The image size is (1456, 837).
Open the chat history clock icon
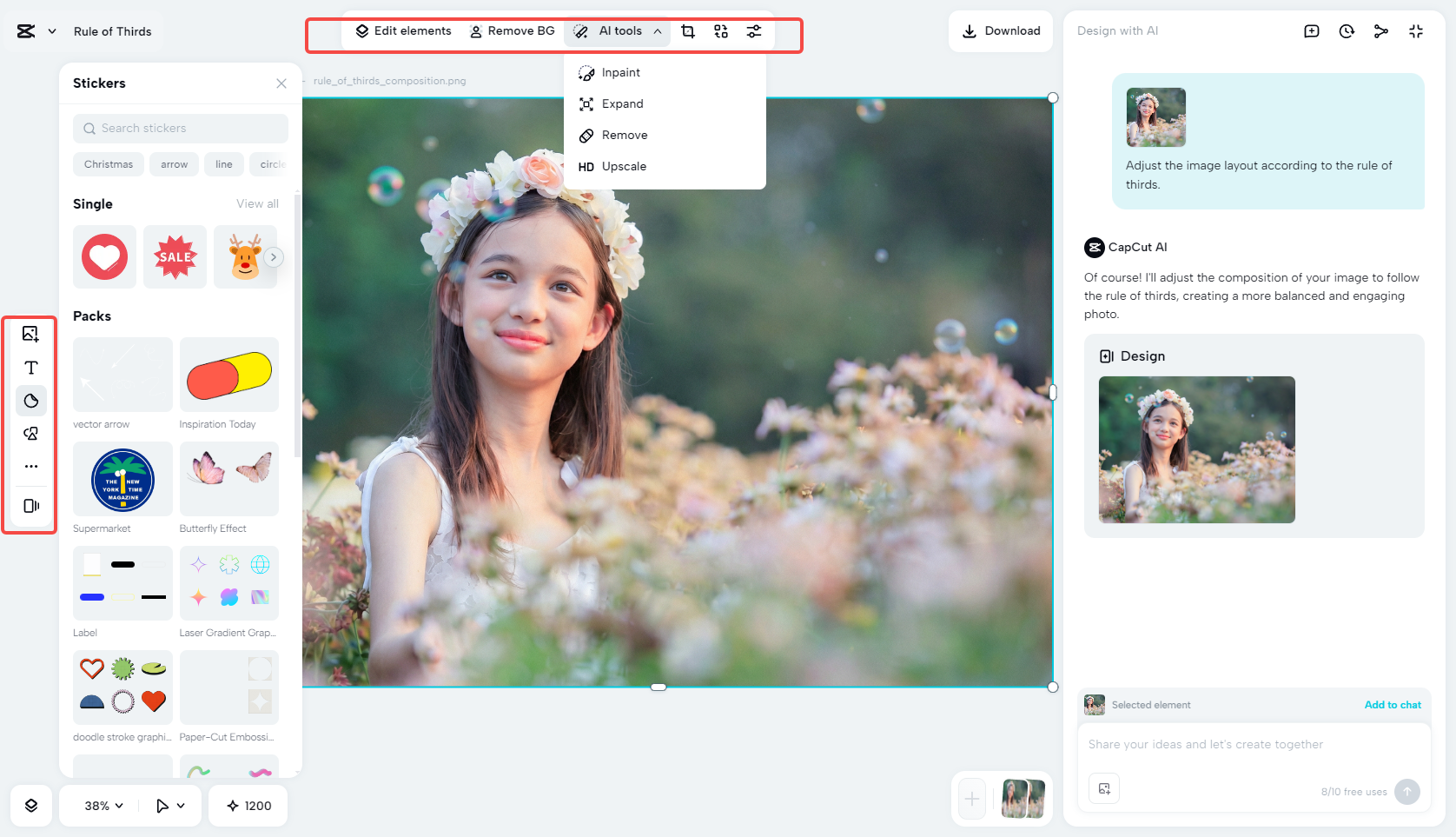pyautogui.click(x=1347, y=31)
